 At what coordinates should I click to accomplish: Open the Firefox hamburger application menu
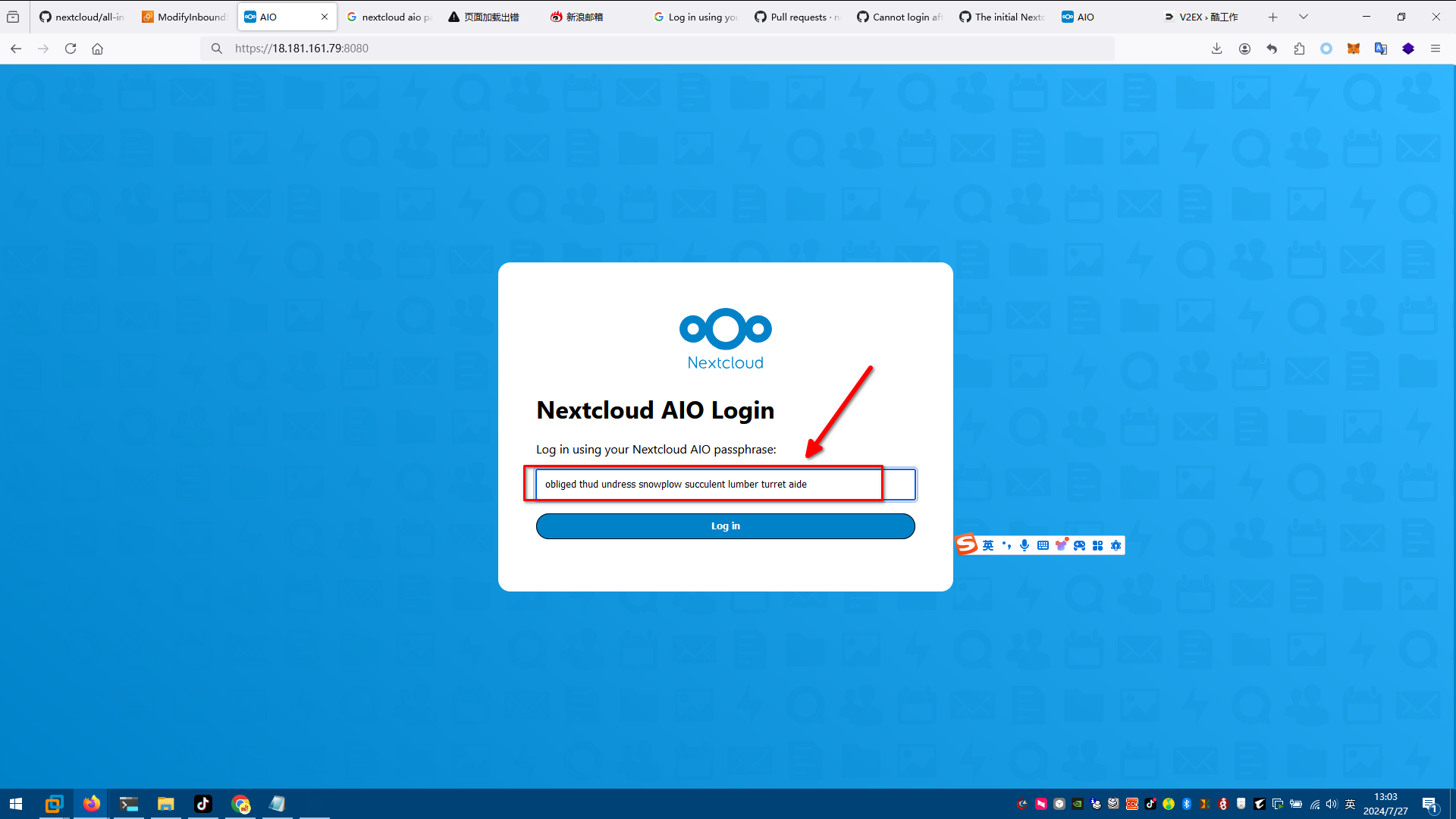pyautogui.click(x=1435, y=49)
